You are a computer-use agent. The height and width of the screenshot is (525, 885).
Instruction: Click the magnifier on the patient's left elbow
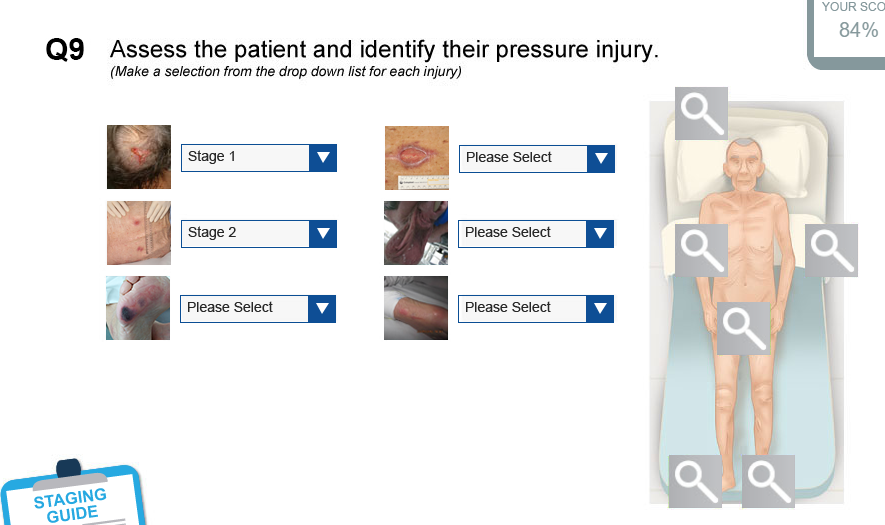coord(831,250)
